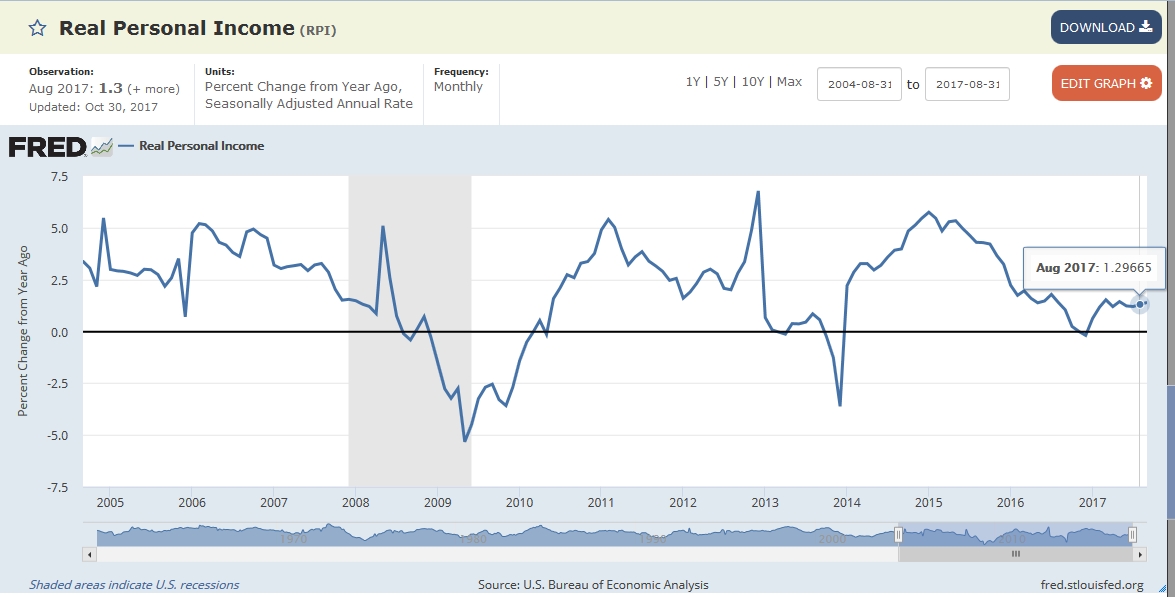
Task: Select the 1Y time range
Action: 692,82
